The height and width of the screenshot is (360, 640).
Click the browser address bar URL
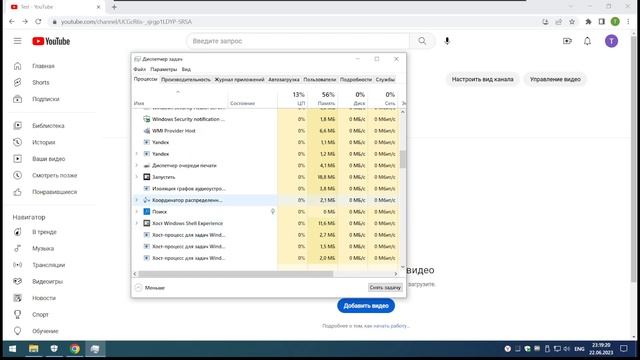click(x=126, y=22)
